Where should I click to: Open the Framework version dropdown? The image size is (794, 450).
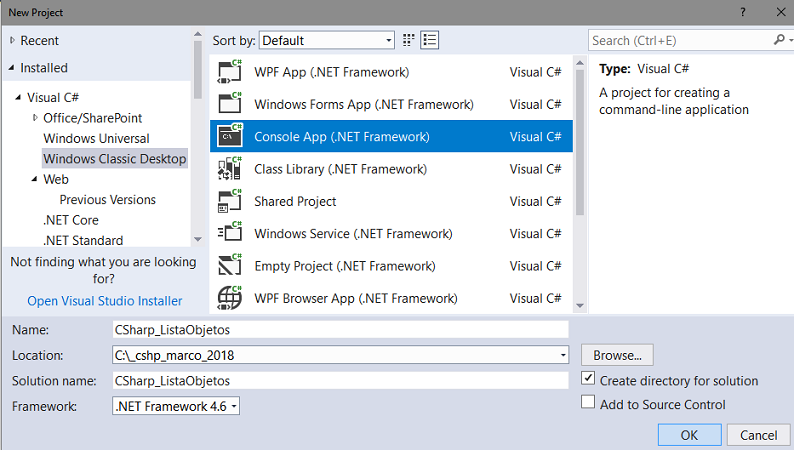point(176,406)
